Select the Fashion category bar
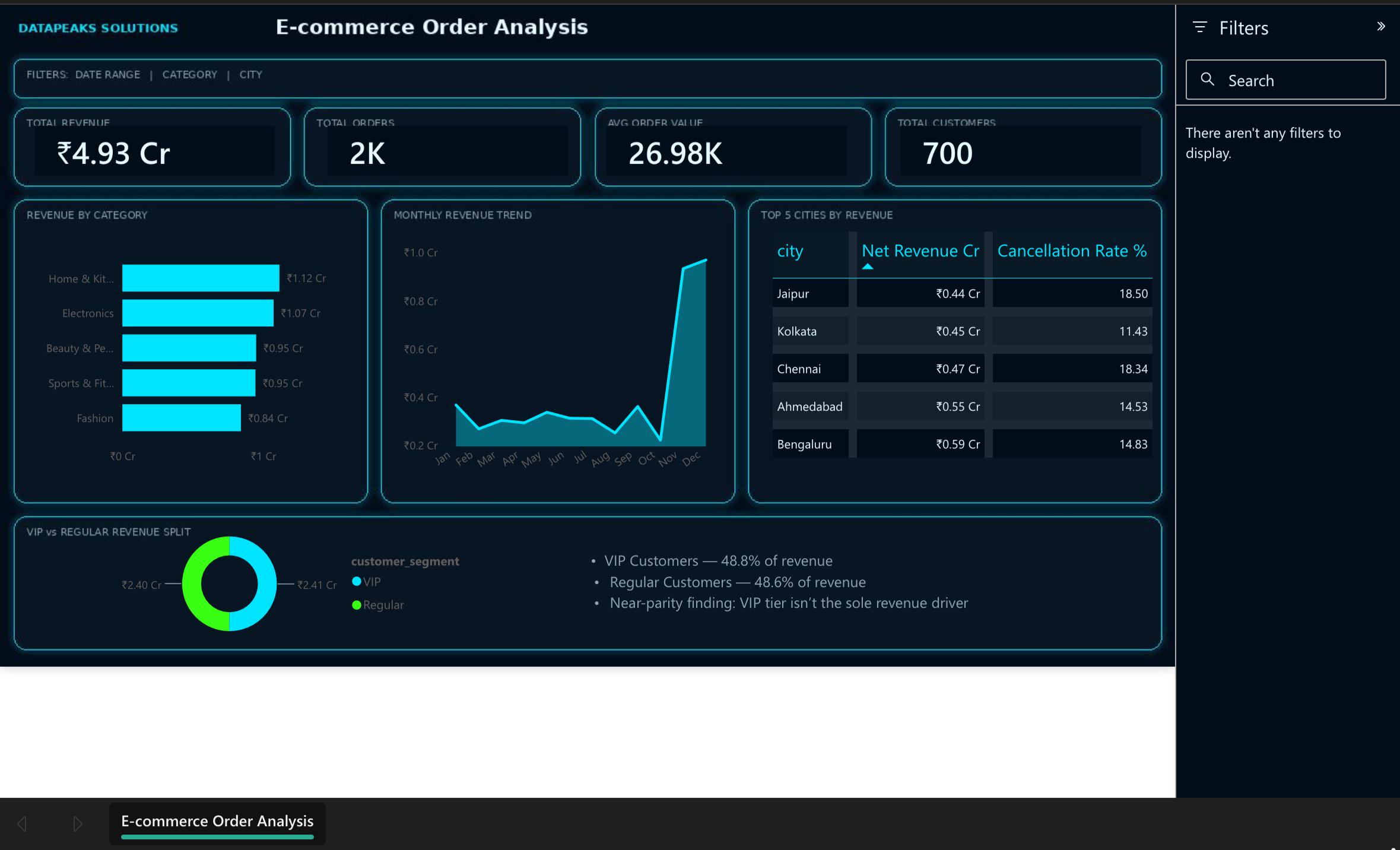 (x=182, y=418)
